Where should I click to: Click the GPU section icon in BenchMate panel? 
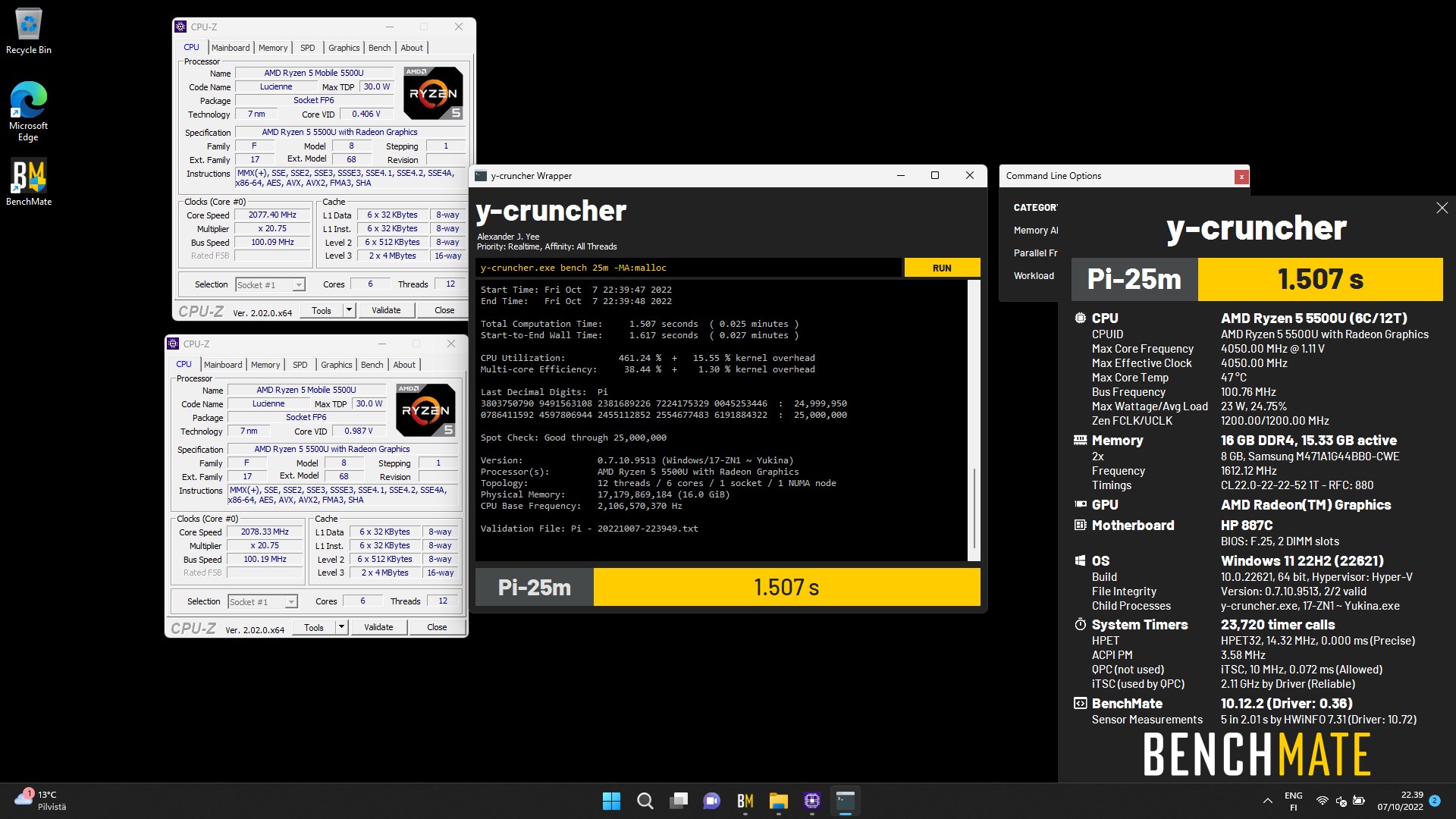point(1080,505)
